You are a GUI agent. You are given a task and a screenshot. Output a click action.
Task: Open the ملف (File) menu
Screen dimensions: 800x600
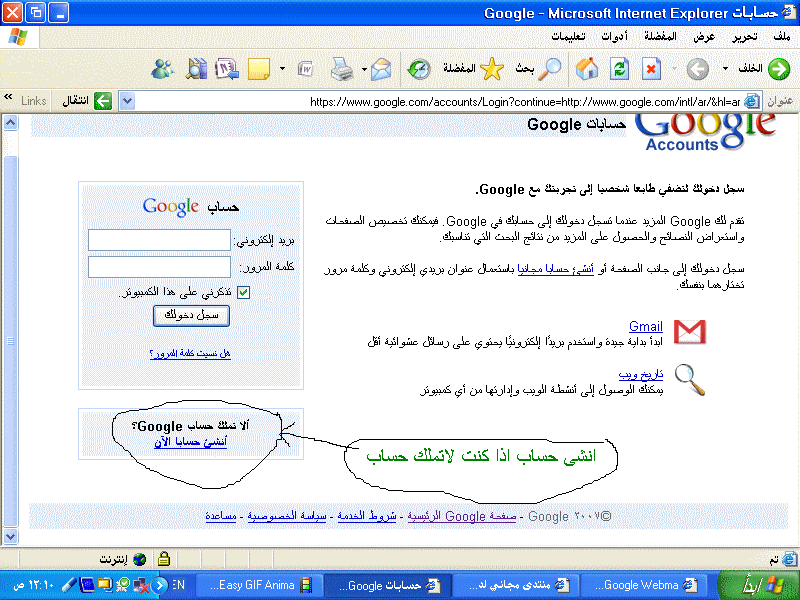coord(782,37)
